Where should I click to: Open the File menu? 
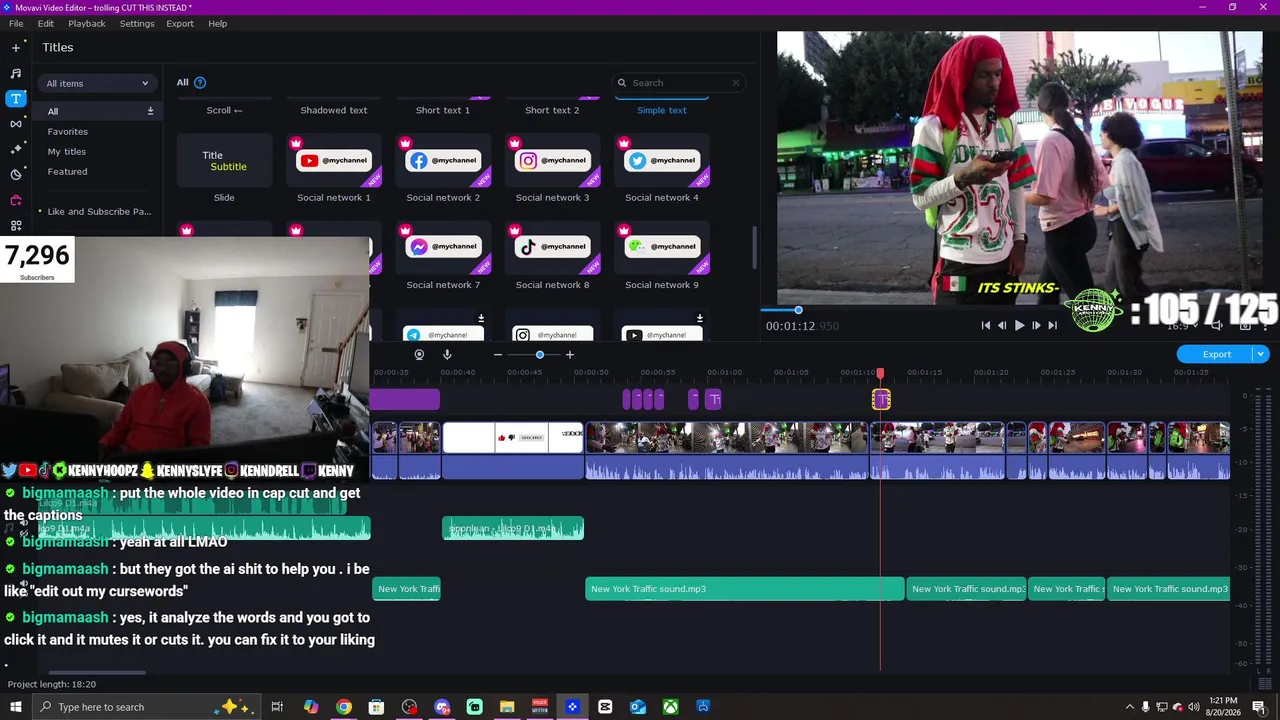16,23
